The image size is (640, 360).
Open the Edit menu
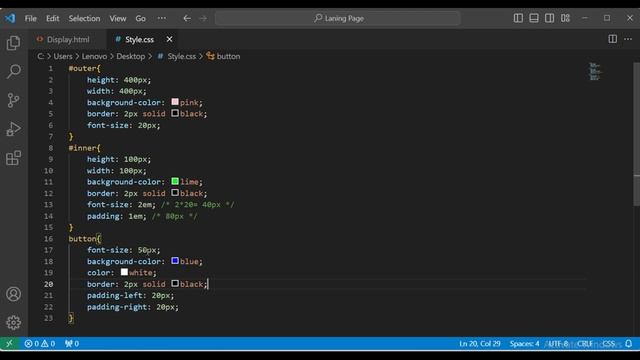pyautogui.click(x=53, y=18)
